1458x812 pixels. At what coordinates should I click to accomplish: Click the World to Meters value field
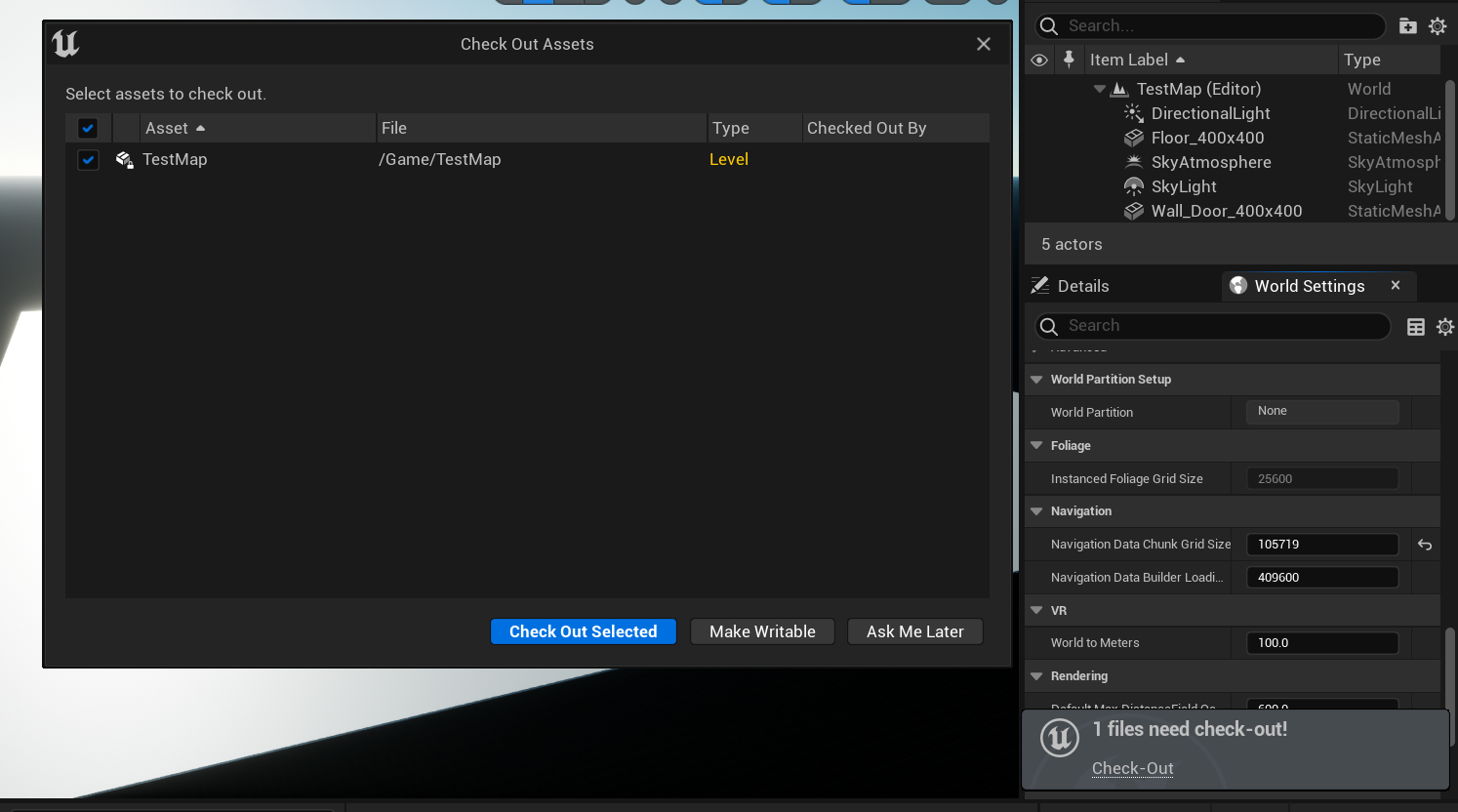click(1321, 643)
